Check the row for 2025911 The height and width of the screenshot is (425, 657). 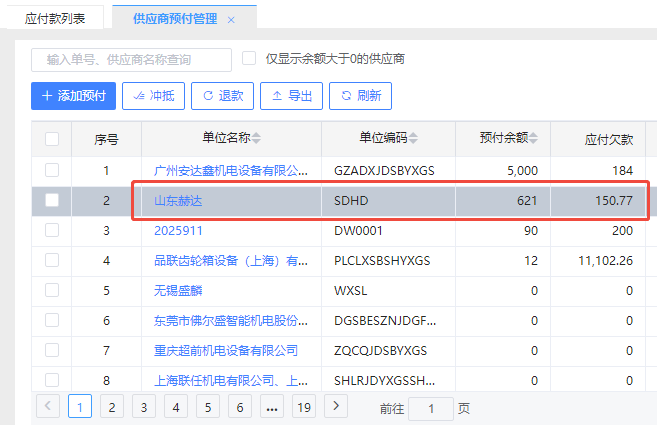(x=52, y=230)
